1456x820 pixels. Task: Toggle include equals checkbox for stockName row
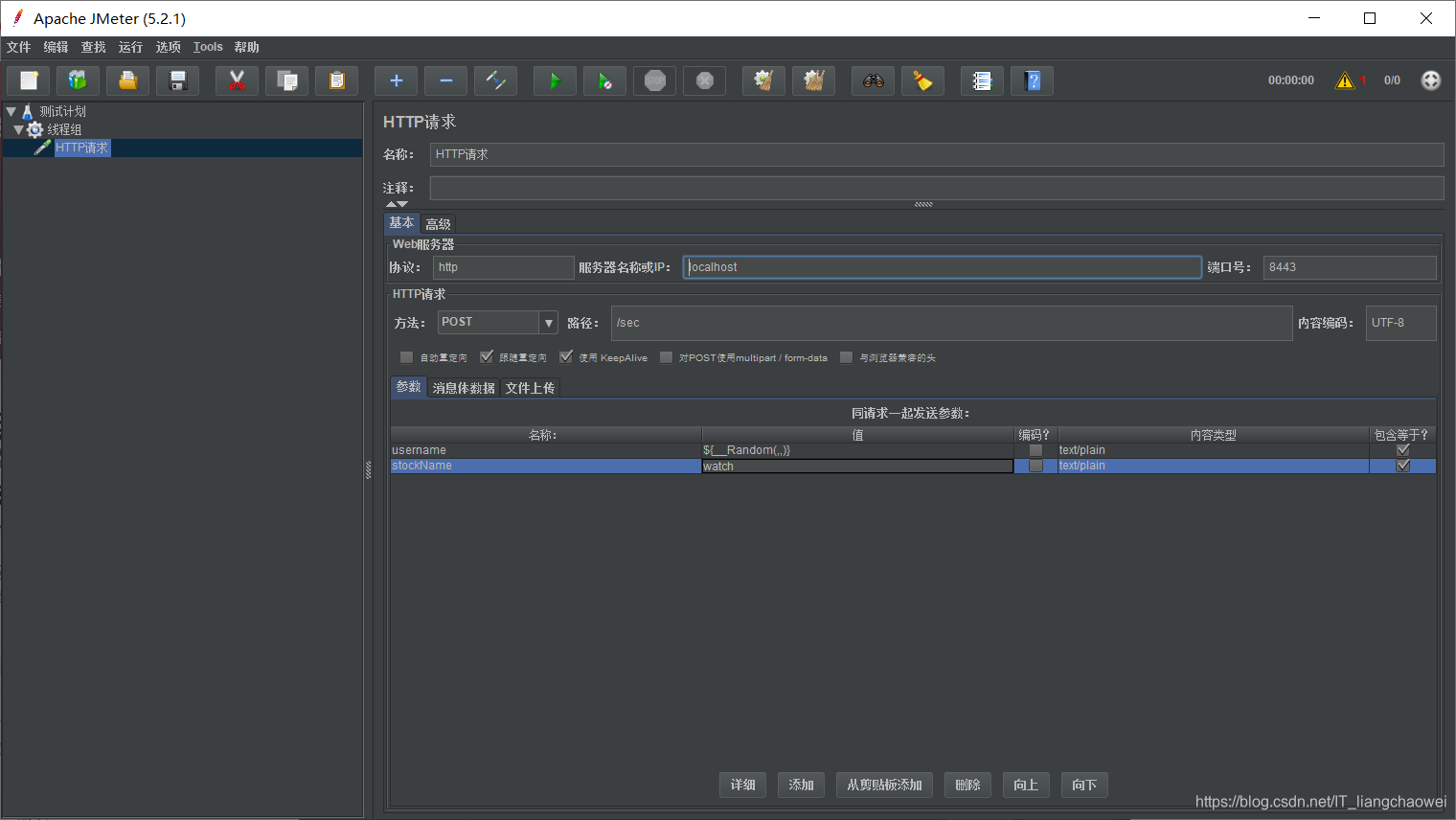(1403, 466)
